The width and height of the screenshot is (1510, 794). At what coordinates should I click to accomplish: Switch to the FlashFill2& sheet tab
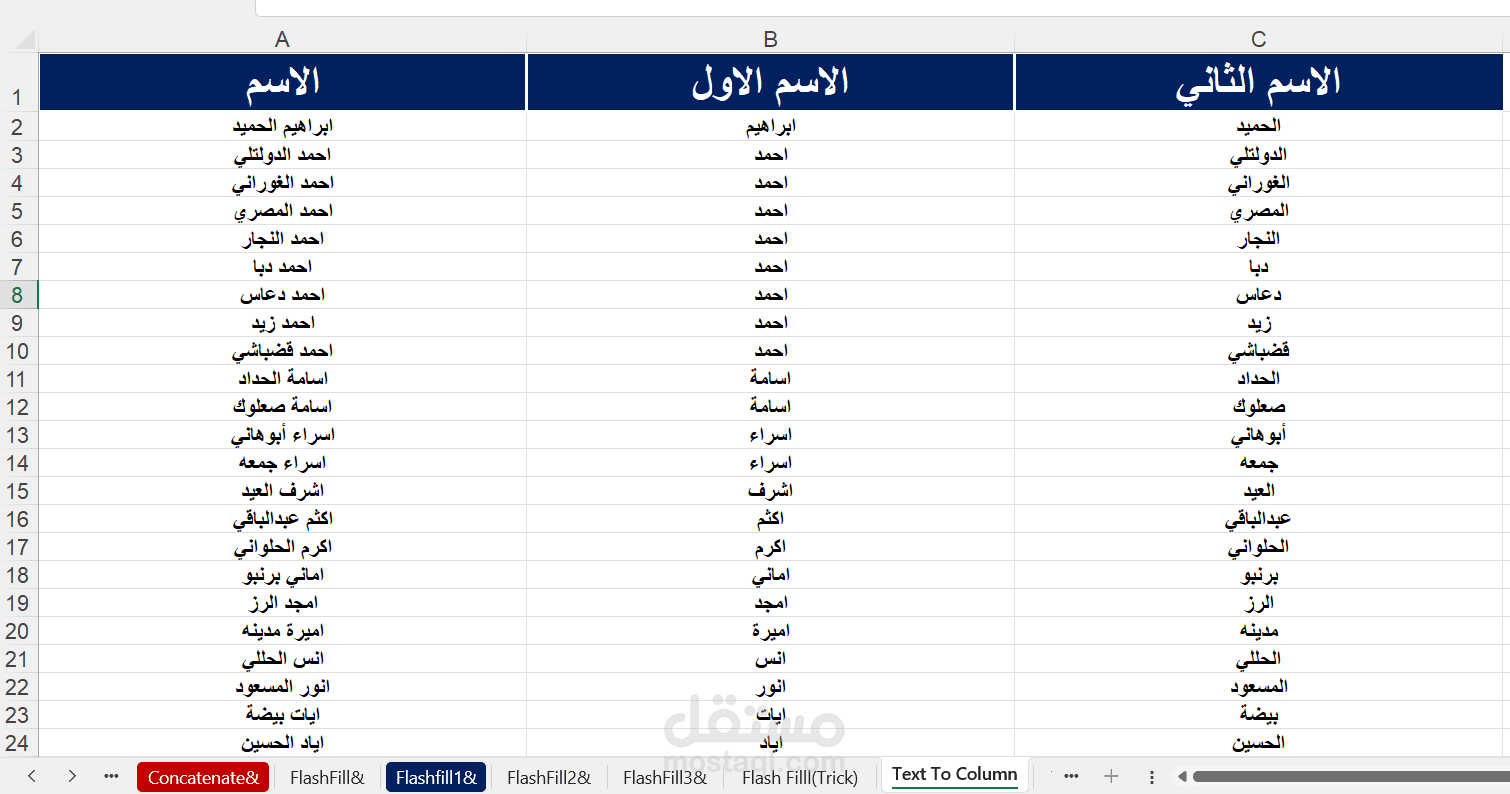[549, 777]
